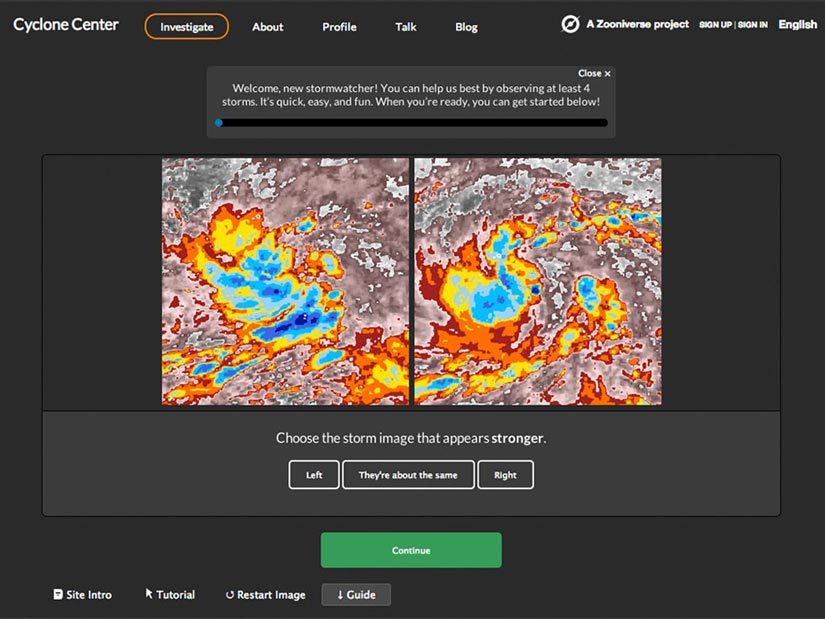This screenshot has height=619, width=825.
Task: Open the Site Intro link
Action: [x=83, y=595]
